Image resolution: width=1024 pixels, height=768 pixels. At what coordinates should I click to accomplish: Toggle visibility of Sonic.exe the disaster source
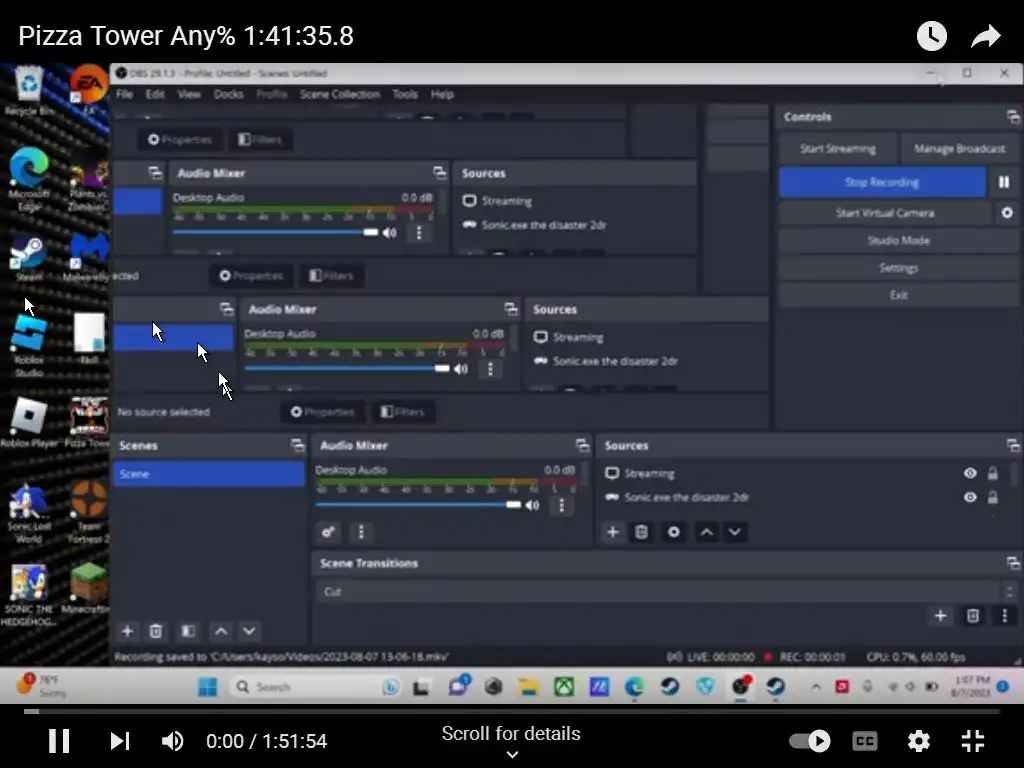click(x=970, y=498)
